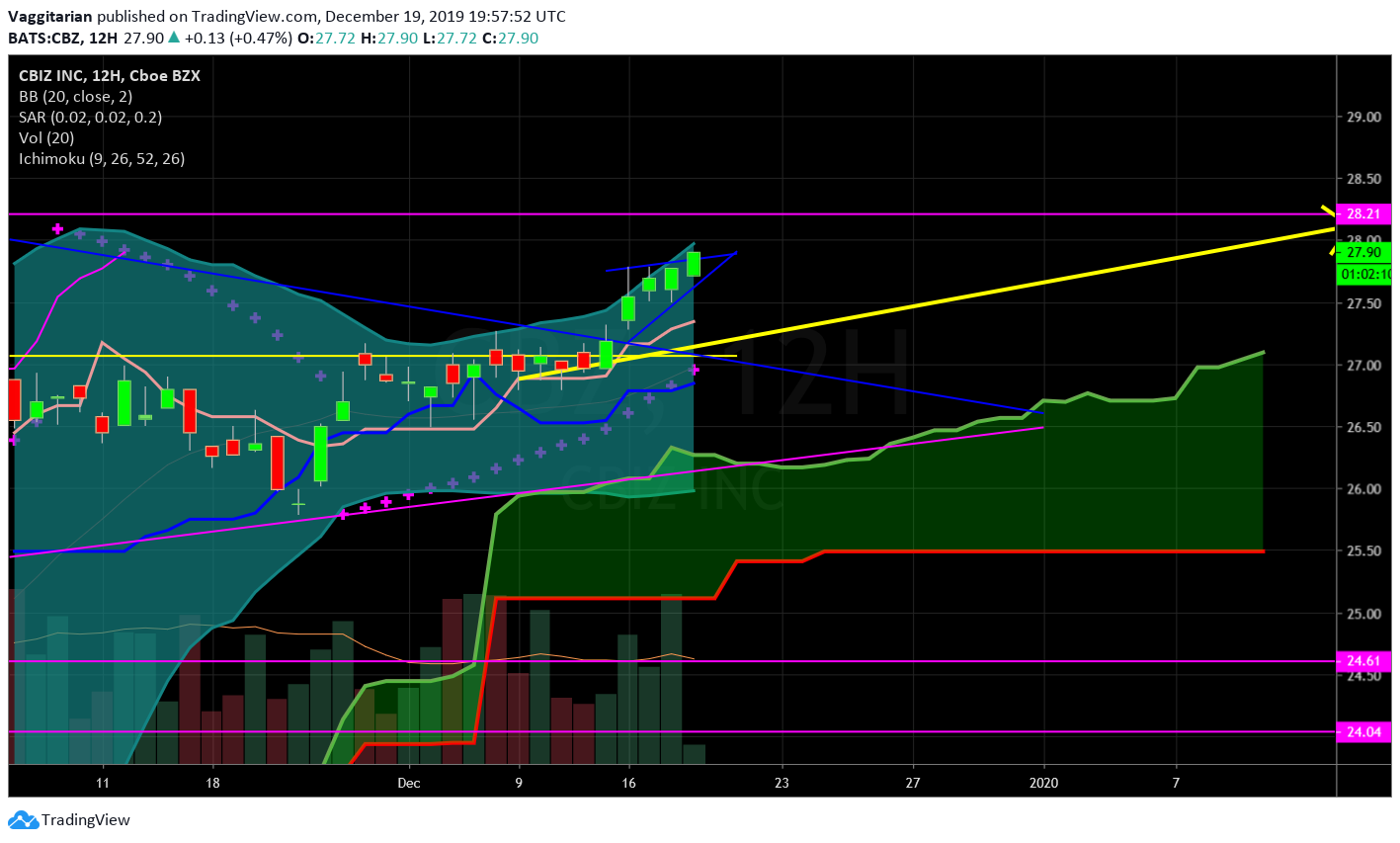Viewport: 1400px width, 843px height.
Task: Click the Dec label on time axis
Action: [x=409, y=784]
